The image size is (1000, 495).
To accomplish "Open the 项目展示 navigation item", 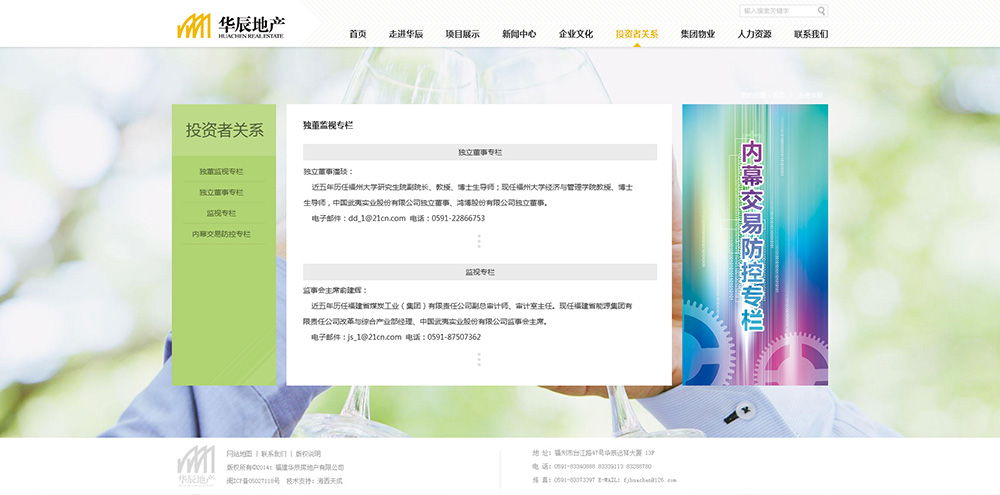I will [462, 34].
